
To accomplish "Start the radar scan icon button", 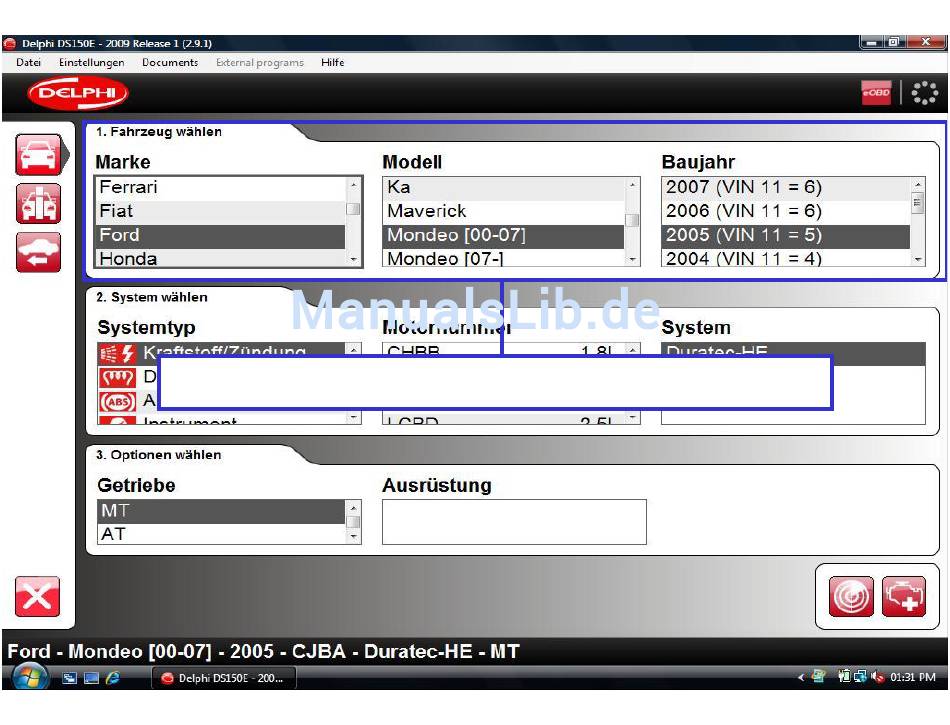I will (x=851, y=597).
